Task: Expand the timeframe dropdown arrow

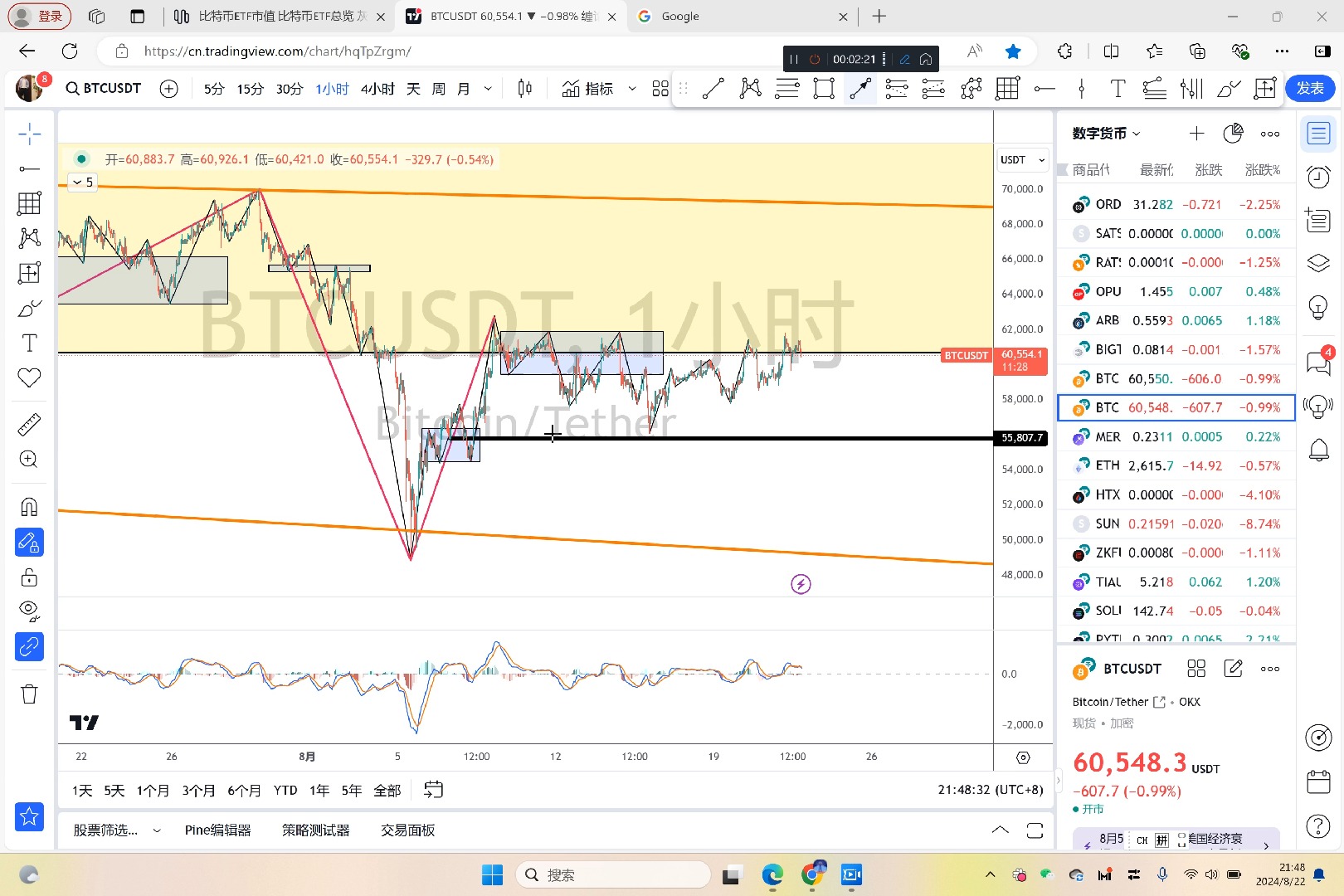Action: pos(488,89)
